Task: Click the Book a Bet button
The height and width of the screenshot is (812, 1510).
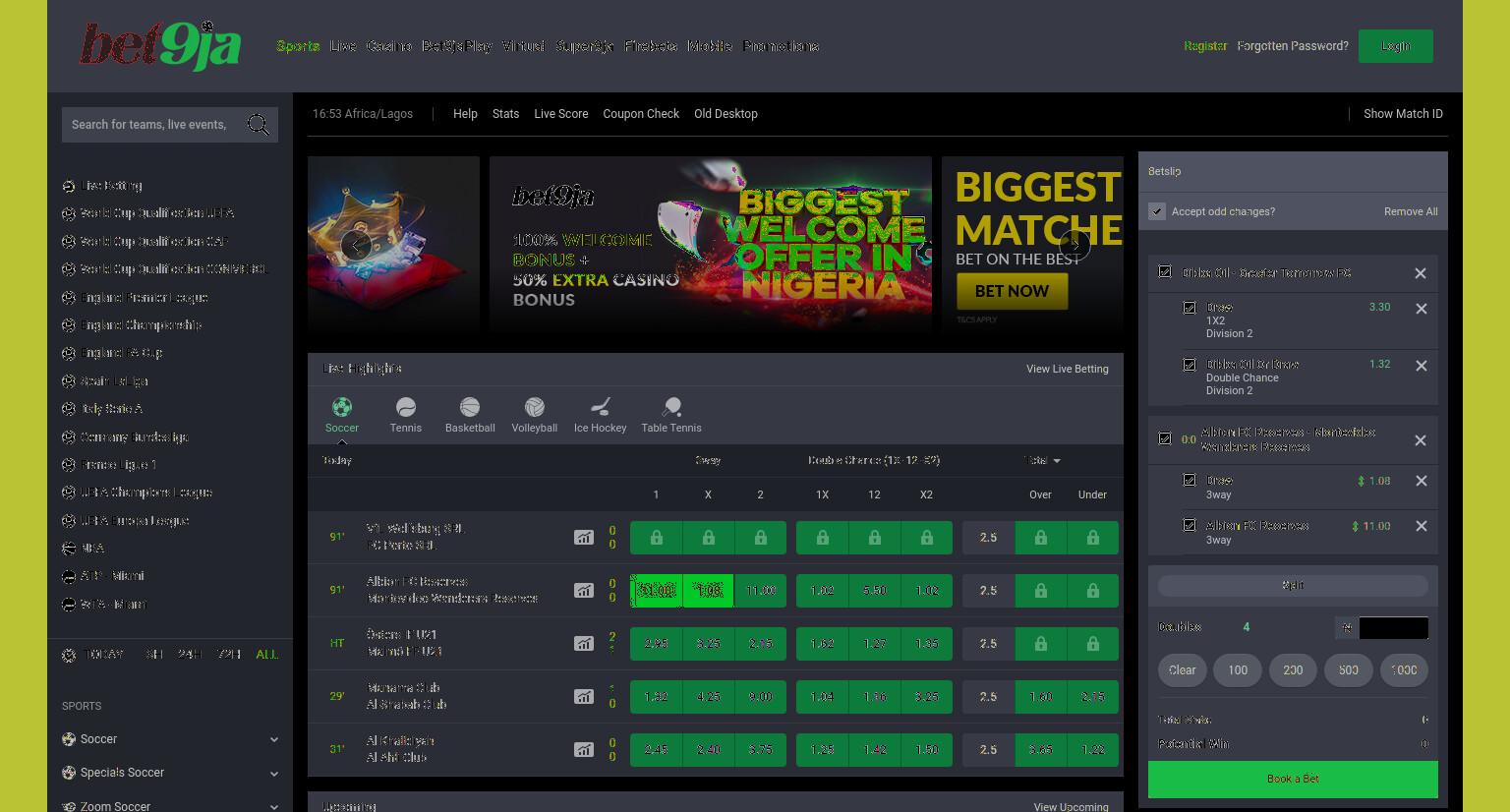Action: coord(1293,779)
